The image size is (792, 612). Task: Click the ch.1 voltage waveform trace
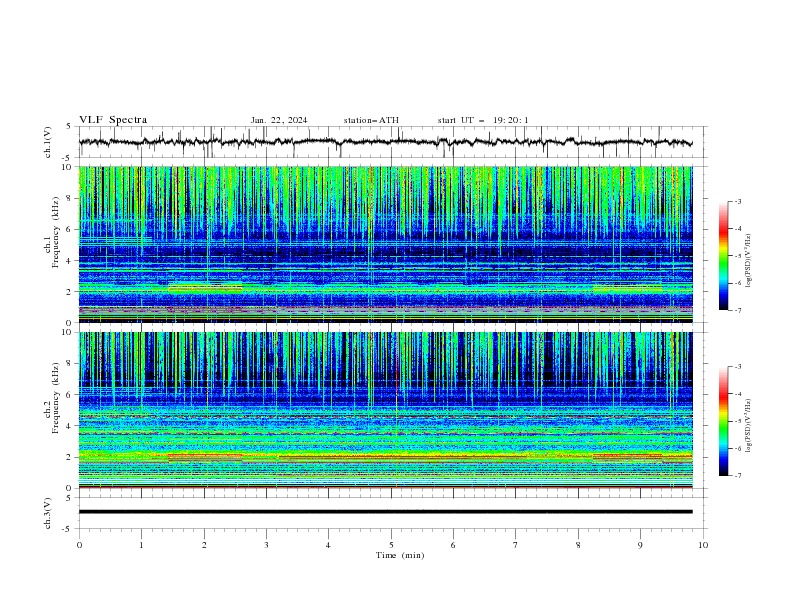[x=385, y=142]
